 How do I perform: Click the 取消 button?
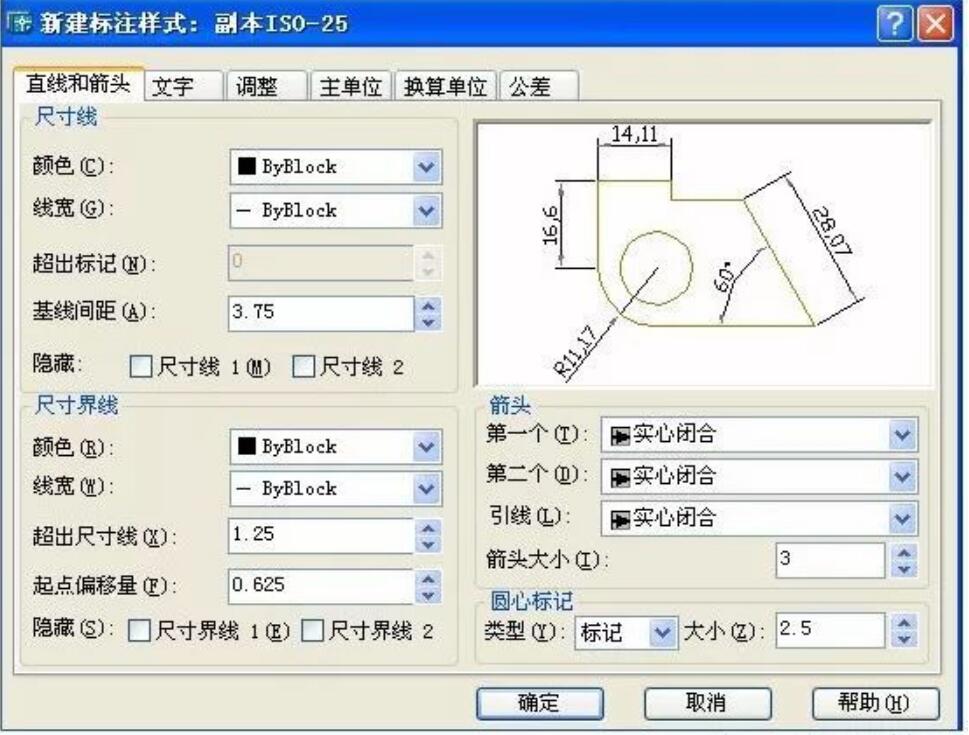[706, 703]
